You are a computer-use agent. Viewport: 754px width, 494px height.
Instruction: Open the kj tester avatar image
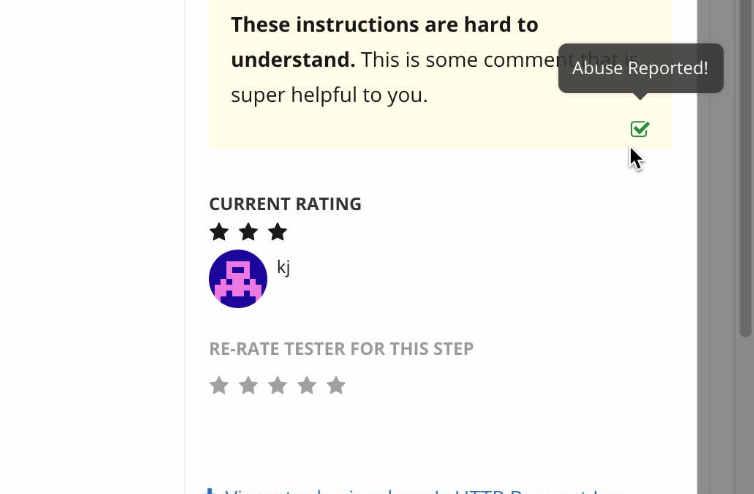coord(238,279)
